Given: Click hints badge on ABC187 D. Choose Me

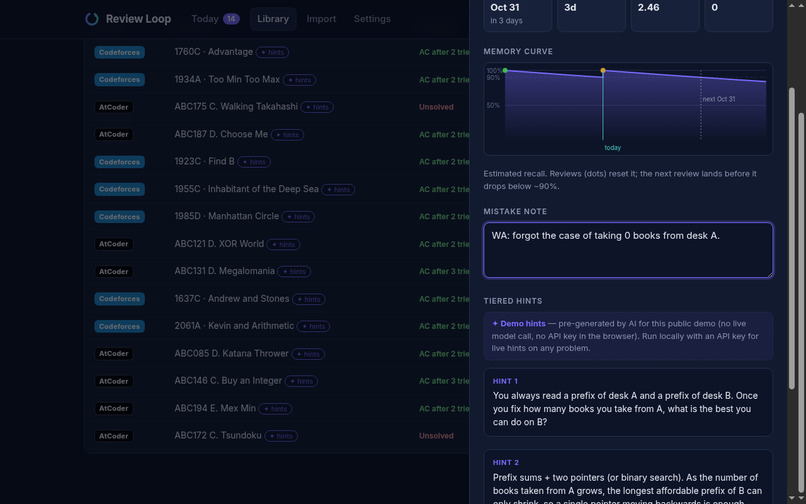Looking at the screenshot, I should click(x=287, y=135).
